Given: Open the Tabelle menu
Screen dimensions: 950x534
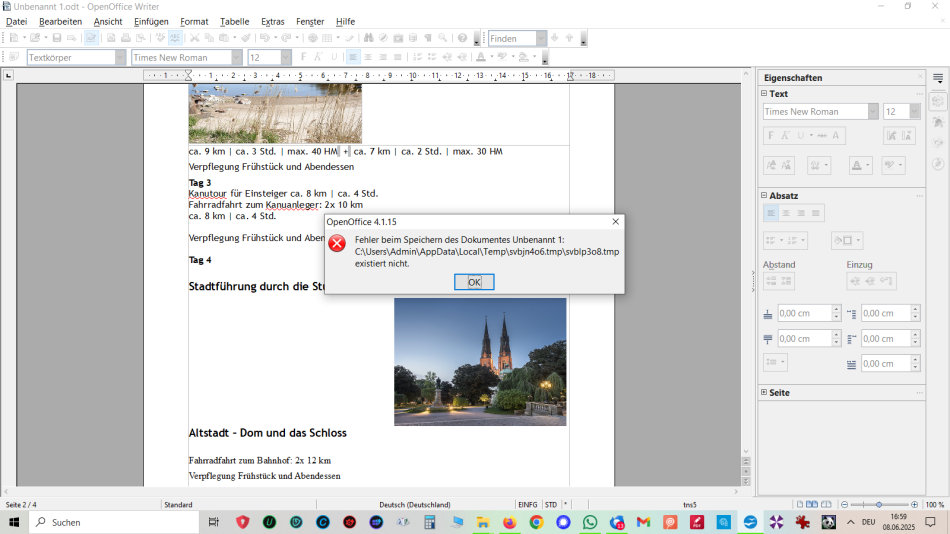Looking at the screenshot, I should coord(234,21).
